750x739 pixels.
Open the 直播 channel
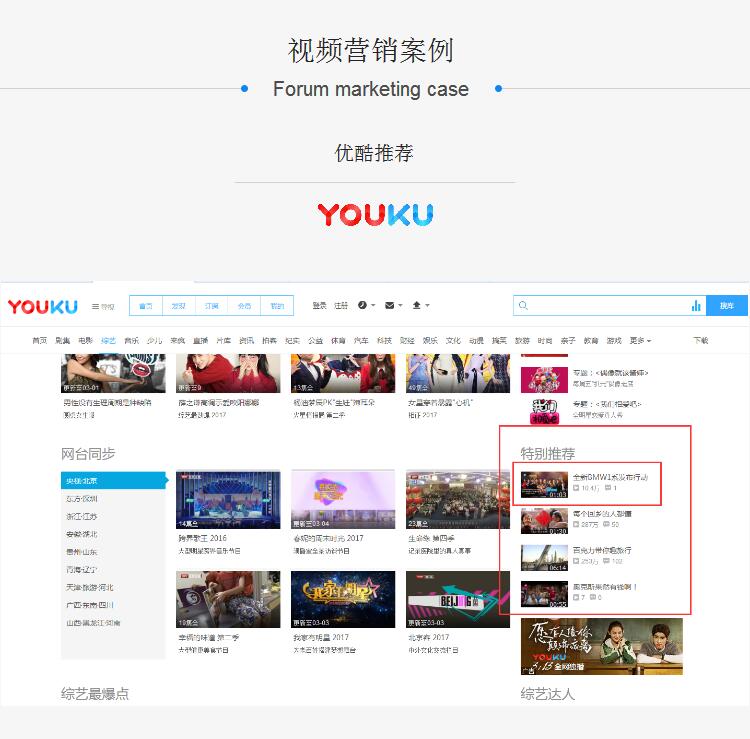point(200,341)
